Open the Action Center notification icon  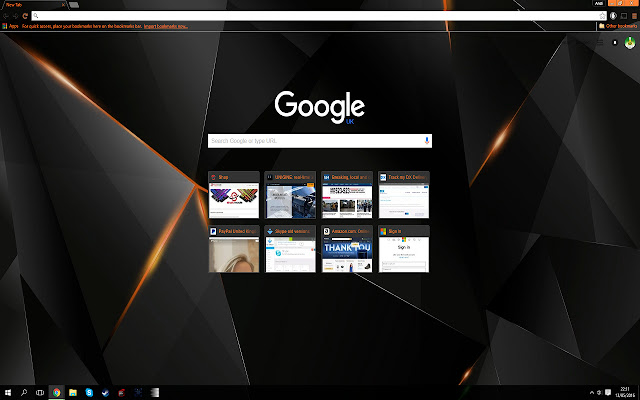(x=608, y=393)
